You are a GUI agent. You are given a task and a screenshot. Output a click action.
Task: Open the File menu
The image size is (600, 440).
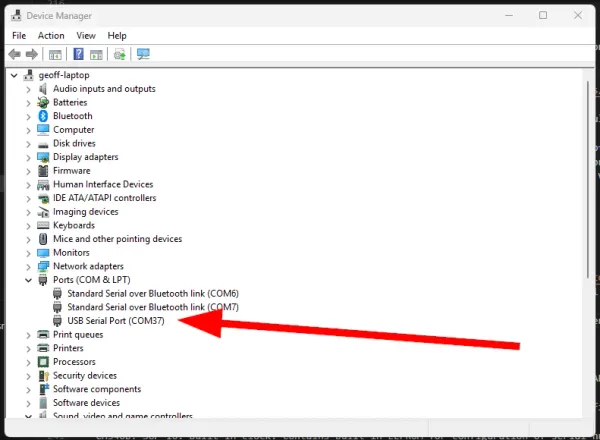tap(19, 35)
